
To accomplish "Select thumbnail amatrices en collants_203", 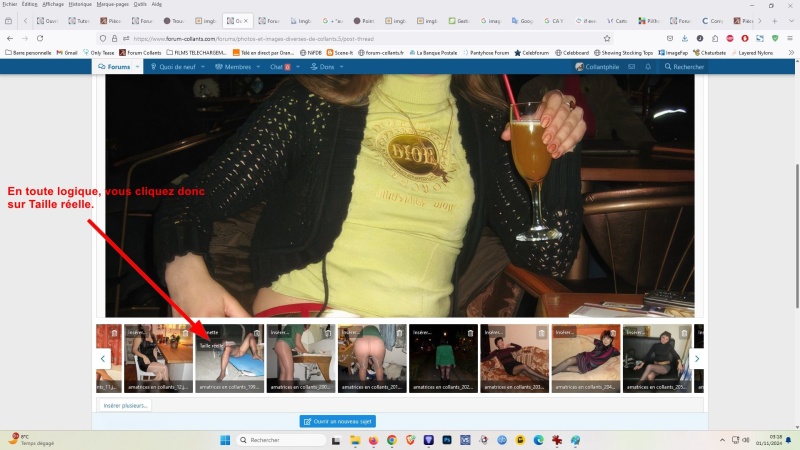I will pyautogui.click(x=514, y=358).
